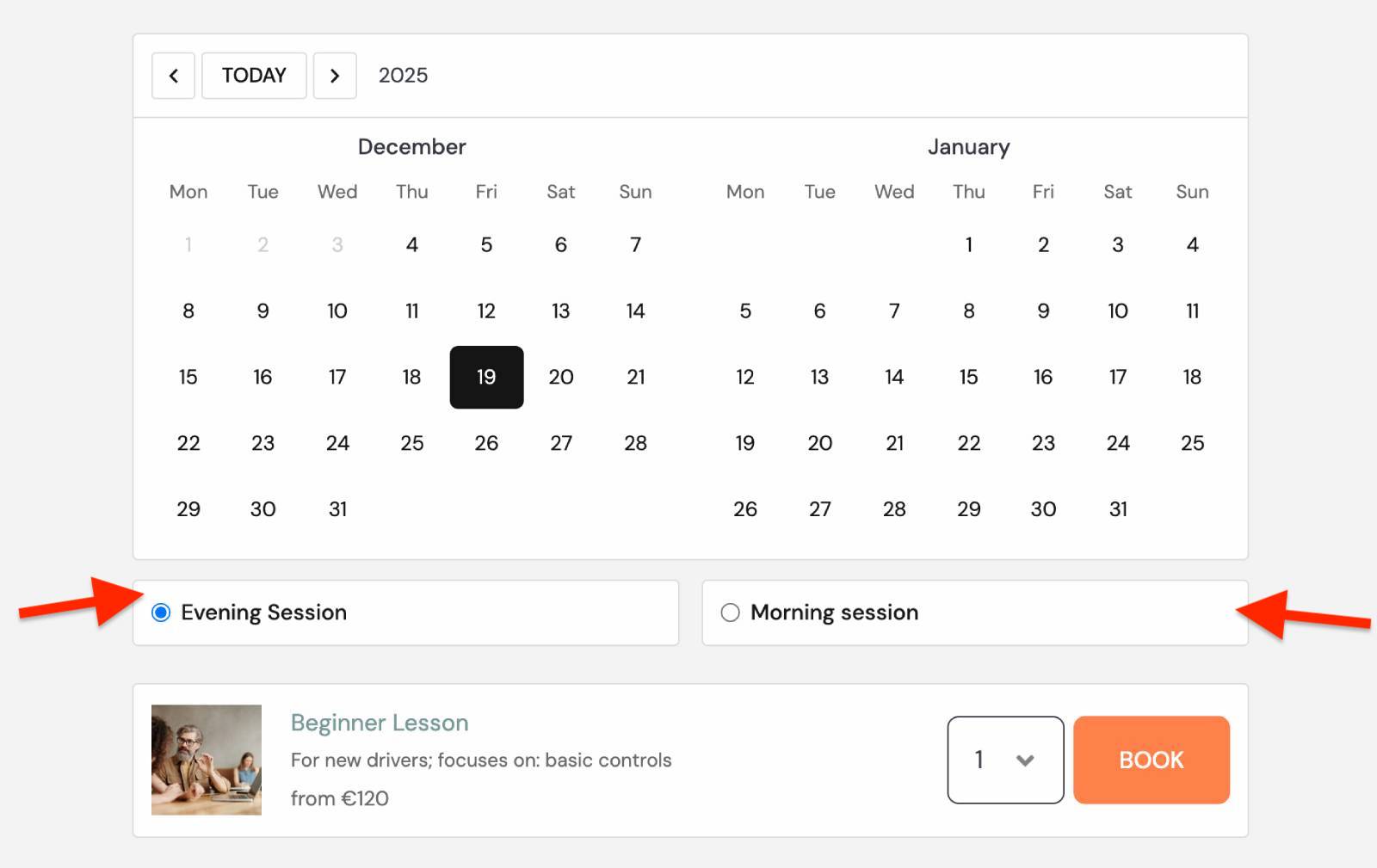
Task: Pick January 15 on the calendar
Action: point(969,377)
